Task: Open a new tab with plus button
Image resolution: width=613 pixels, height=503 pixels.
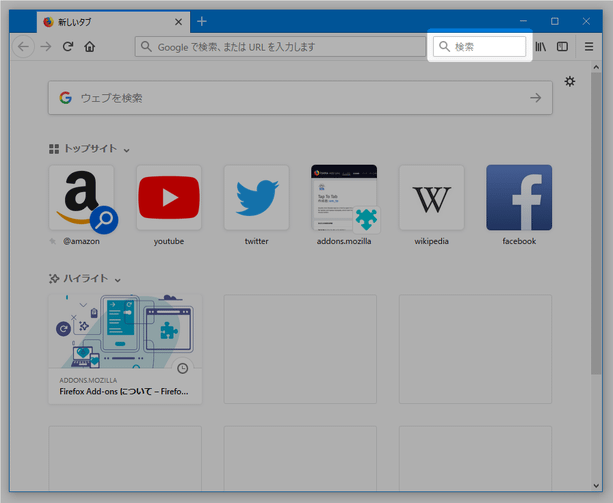Action: (202, 21)
